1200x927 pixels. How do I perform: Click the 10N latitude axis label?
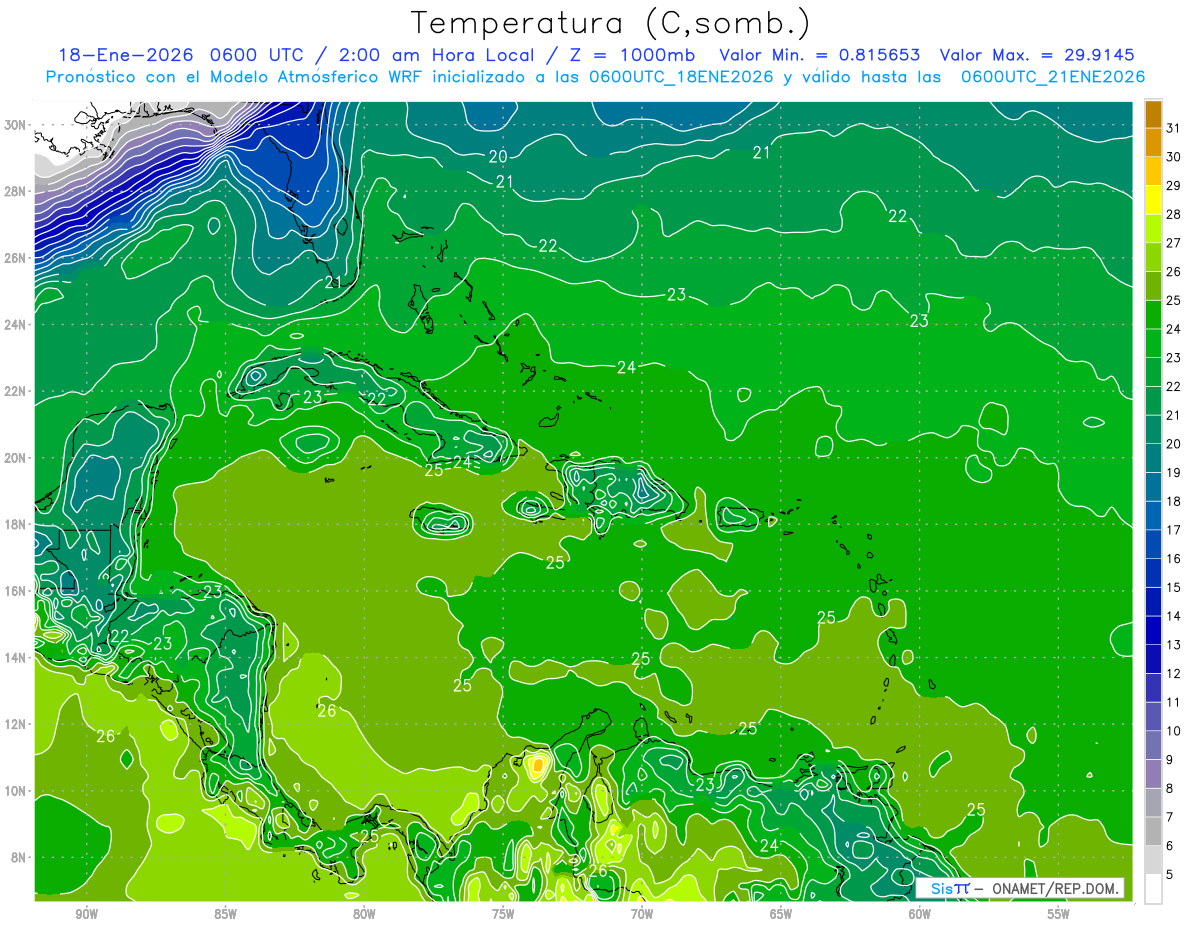17,790
